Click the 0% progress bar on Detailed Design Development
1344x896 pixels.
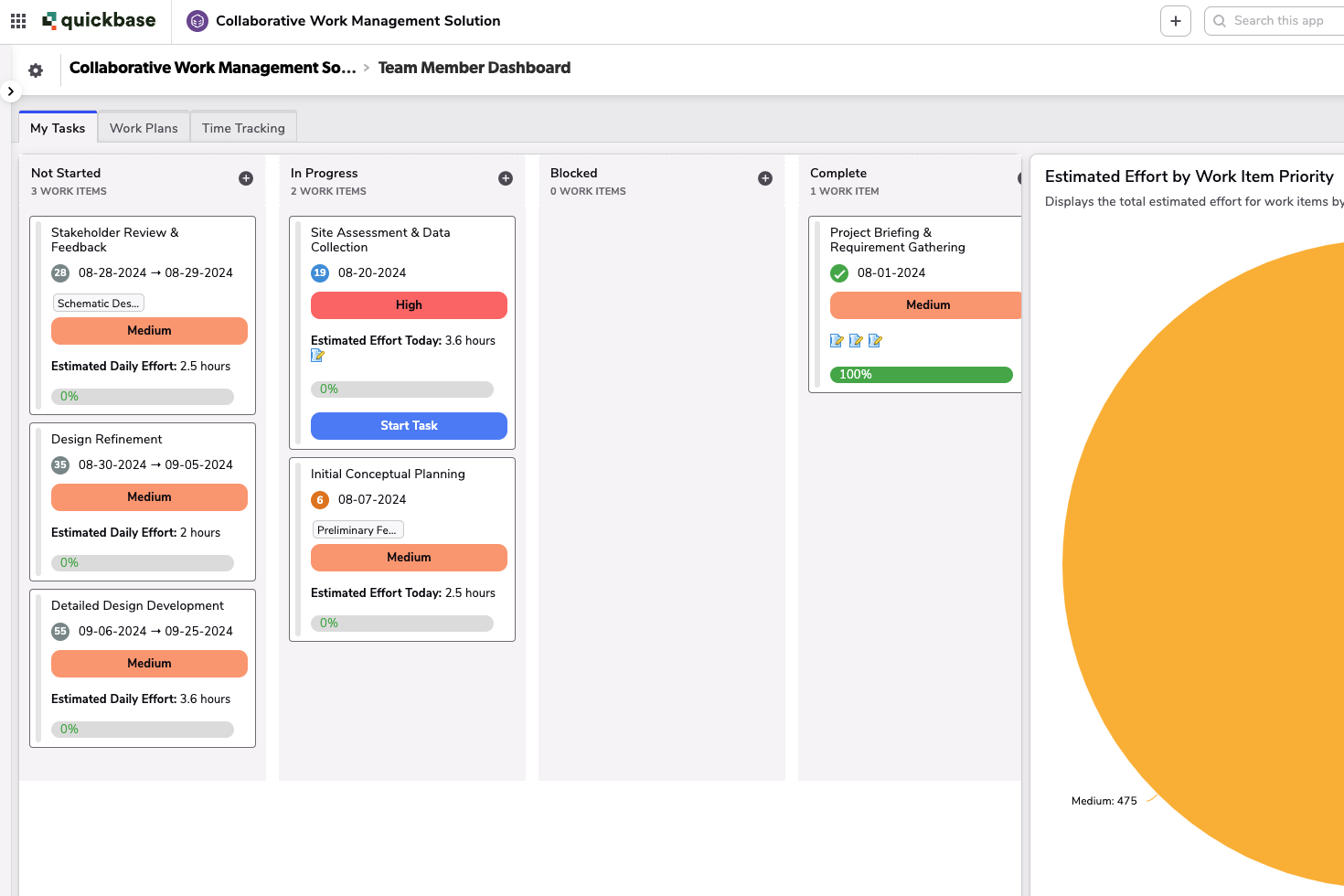pos(143,730)
